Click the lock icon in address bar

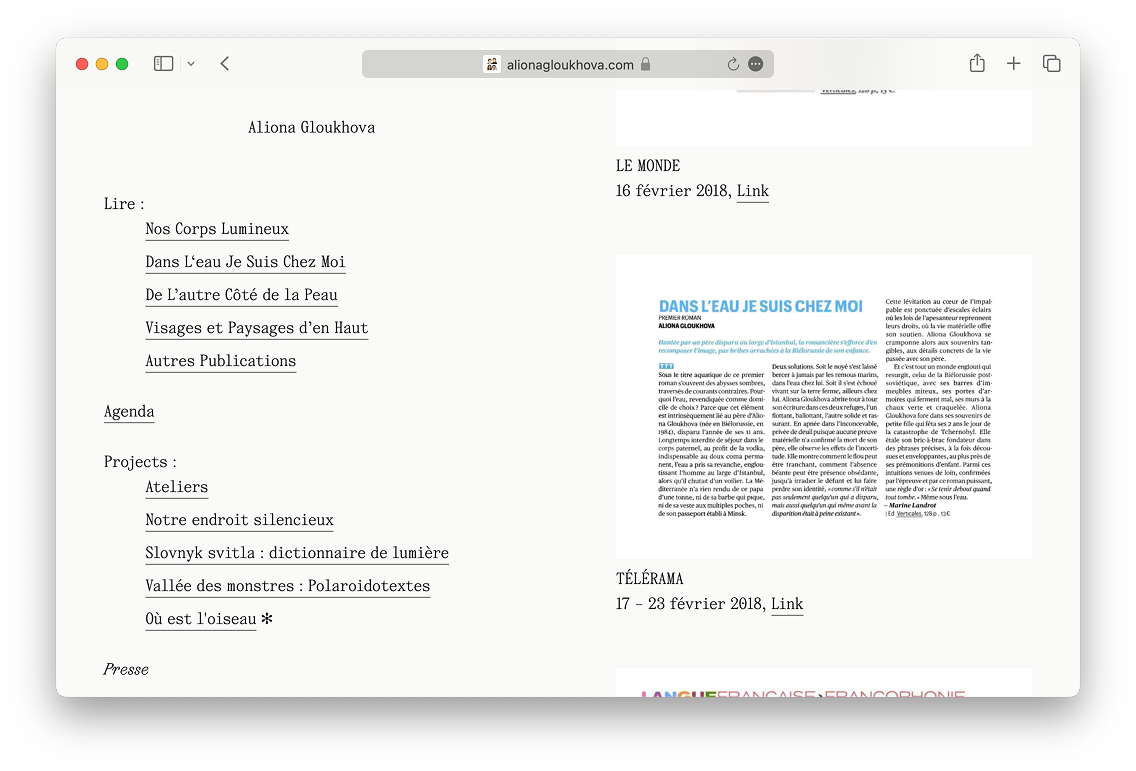point(646,64)
